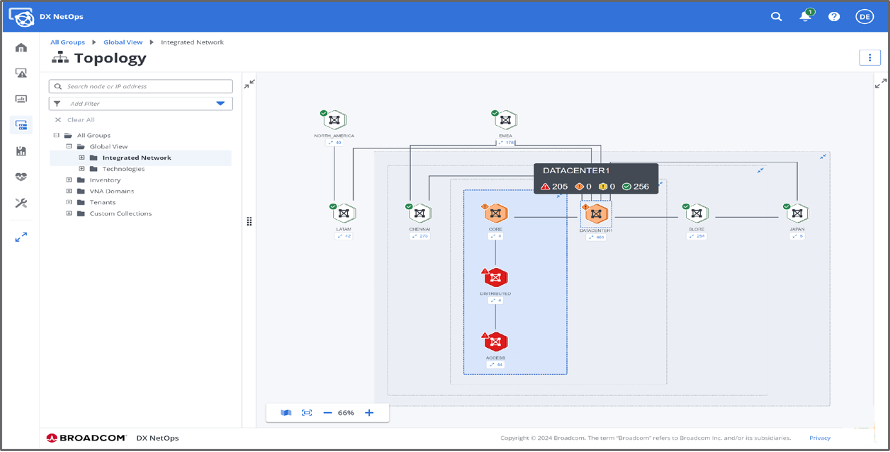Click the wrench administration tools icon
The height and width of the screenshot is (452, 890).
pyautogui.click(x=21, y=203)
